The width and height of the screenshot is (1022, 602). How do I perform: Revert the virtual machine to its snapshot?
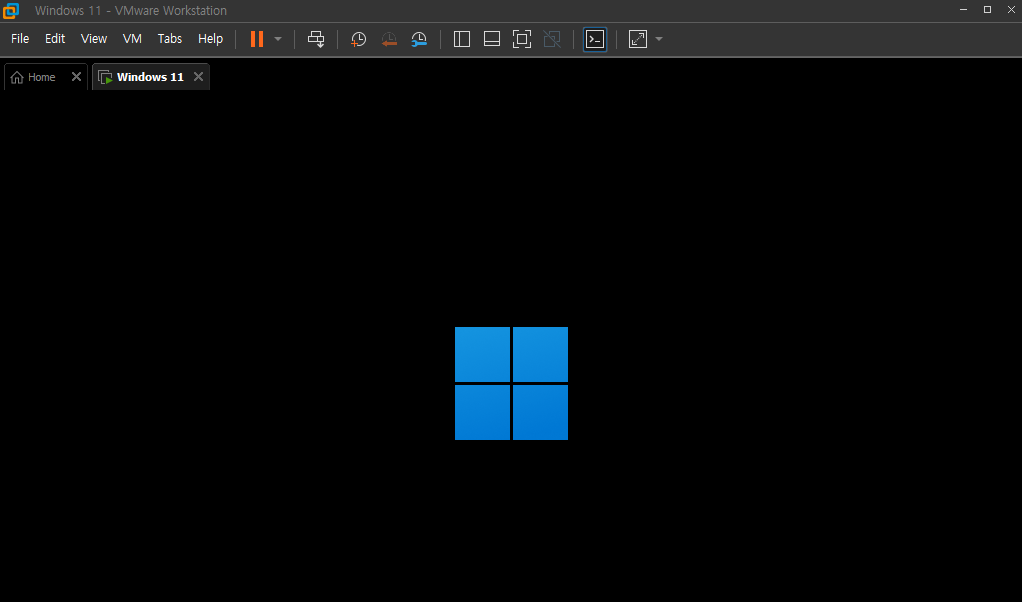pos(389,39)
